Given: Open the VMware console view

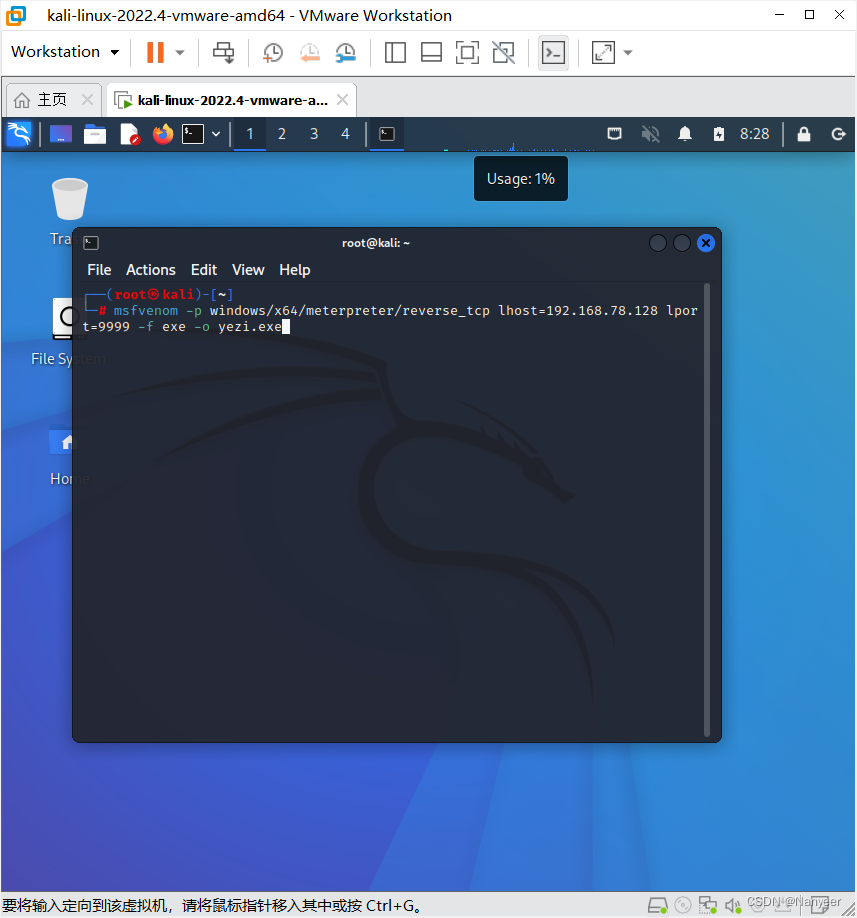Looking at the screenshot, I should point(553,53).
